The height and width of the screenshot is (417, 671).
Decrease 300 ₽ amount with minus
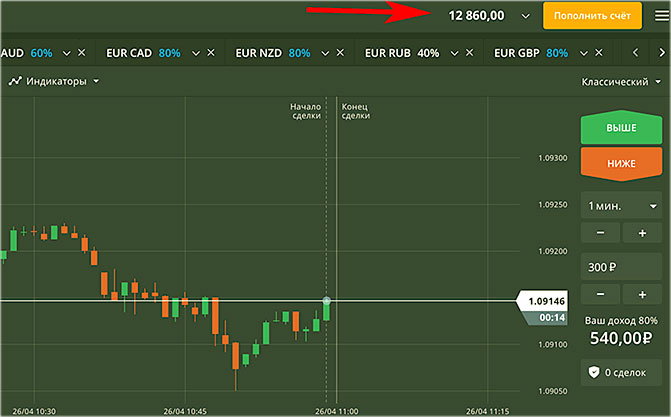(600, 293)
